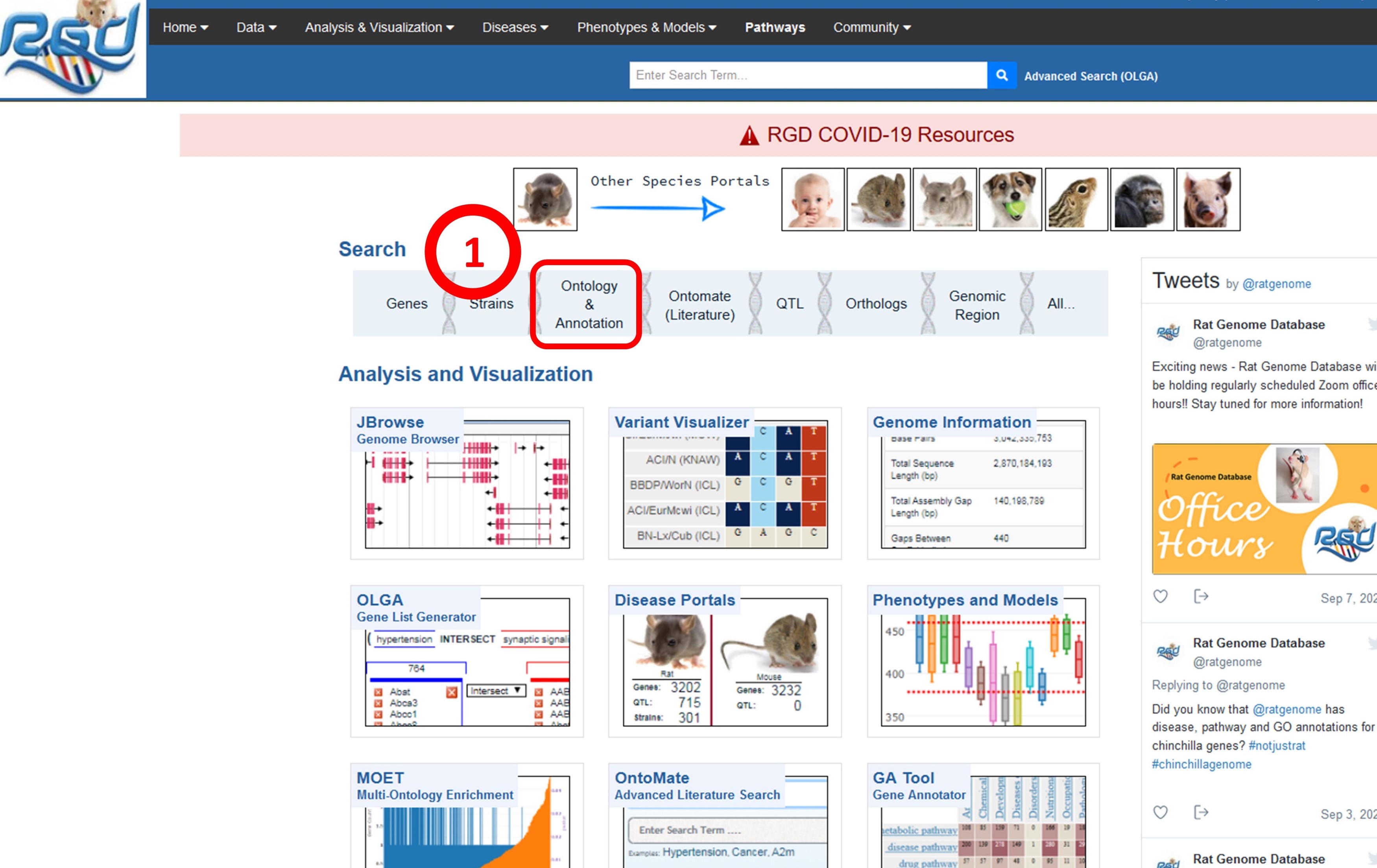Open the human species portal baby icon

812,199
